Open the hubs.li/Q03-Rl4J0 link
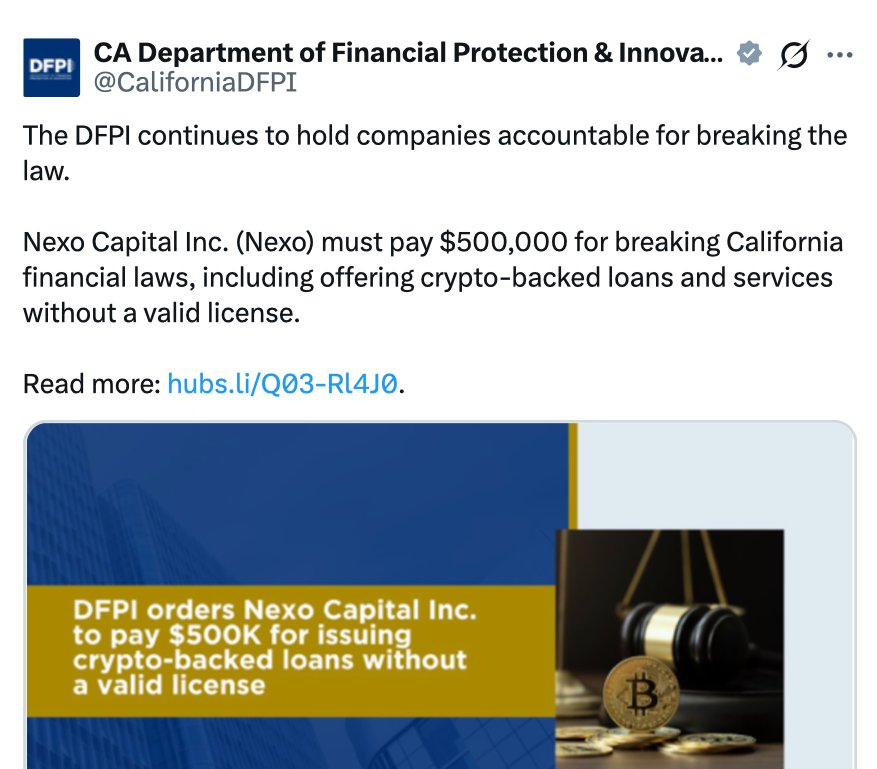This screenshot has width=877, height=769. tap(282, 384)
